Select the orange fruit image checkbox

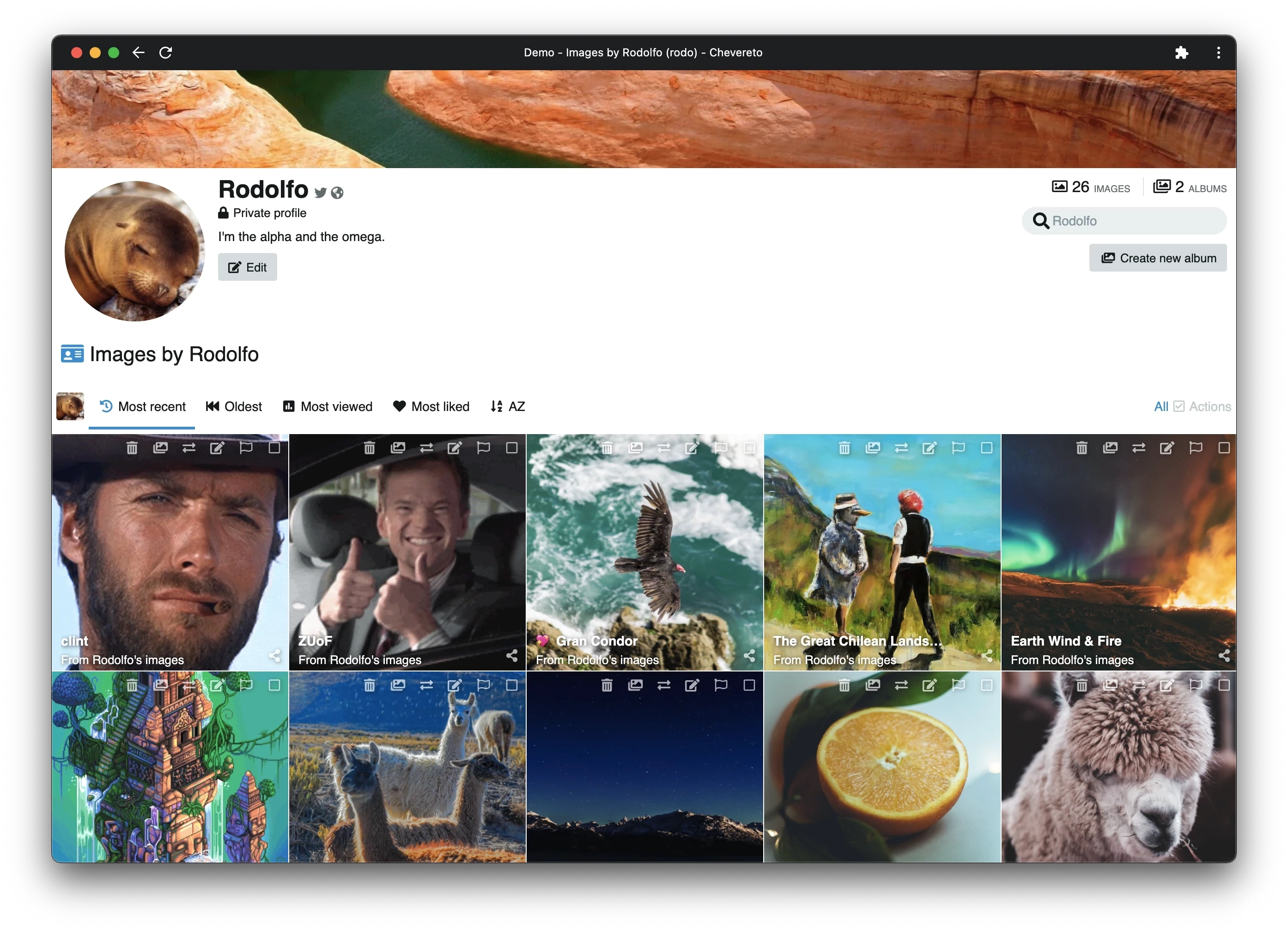pos(987,685)
